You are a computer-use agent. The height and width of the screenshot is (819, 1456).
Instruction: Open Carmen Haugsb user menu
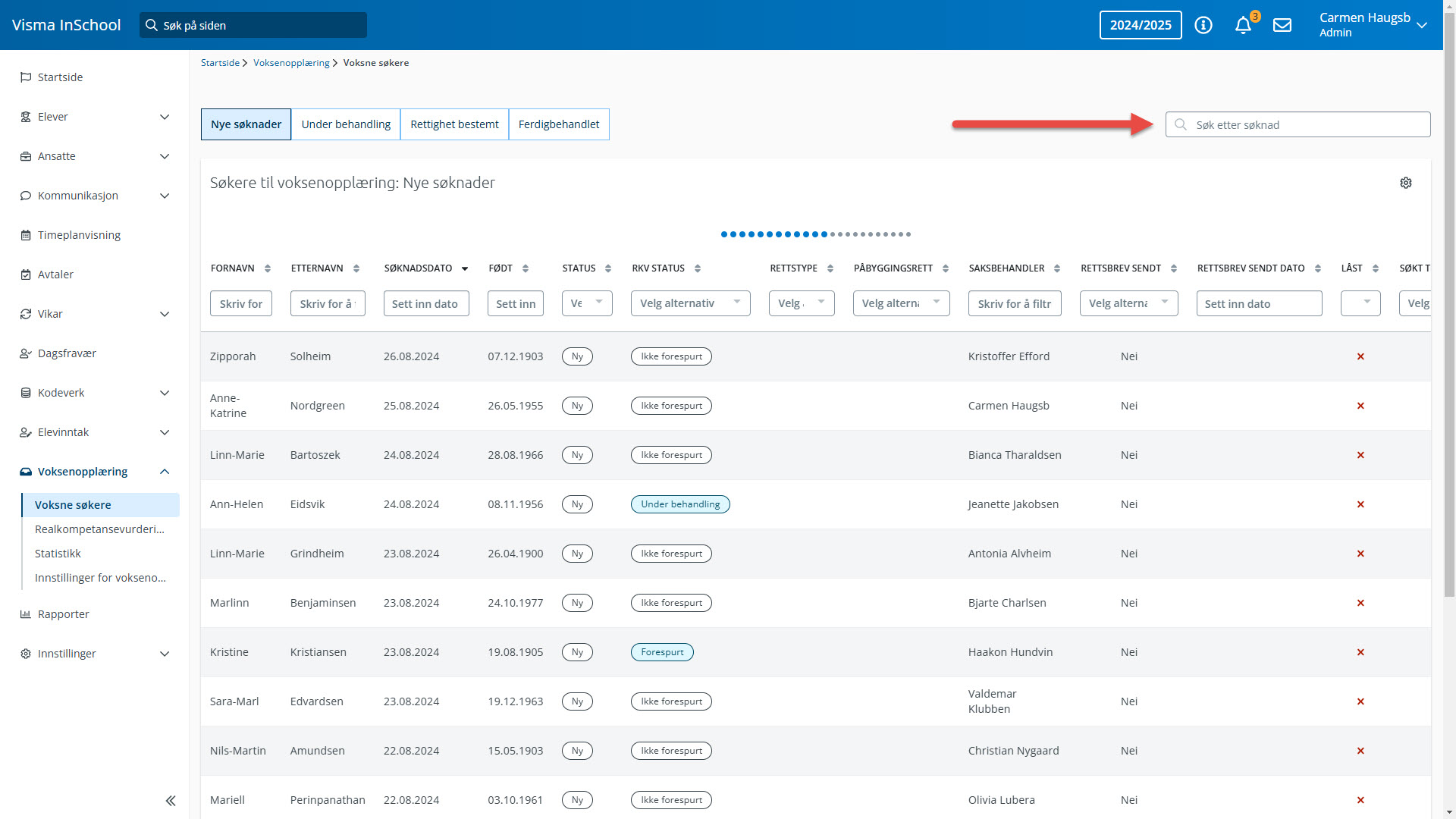click(1373, 25)
